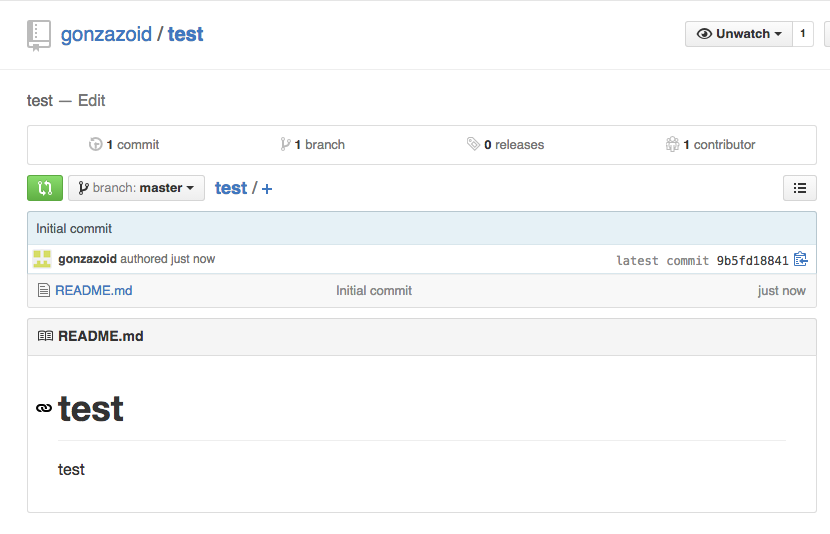Toggle the Unwatch button
This screenshot has height=534, width=830.
tap(738, 34)
